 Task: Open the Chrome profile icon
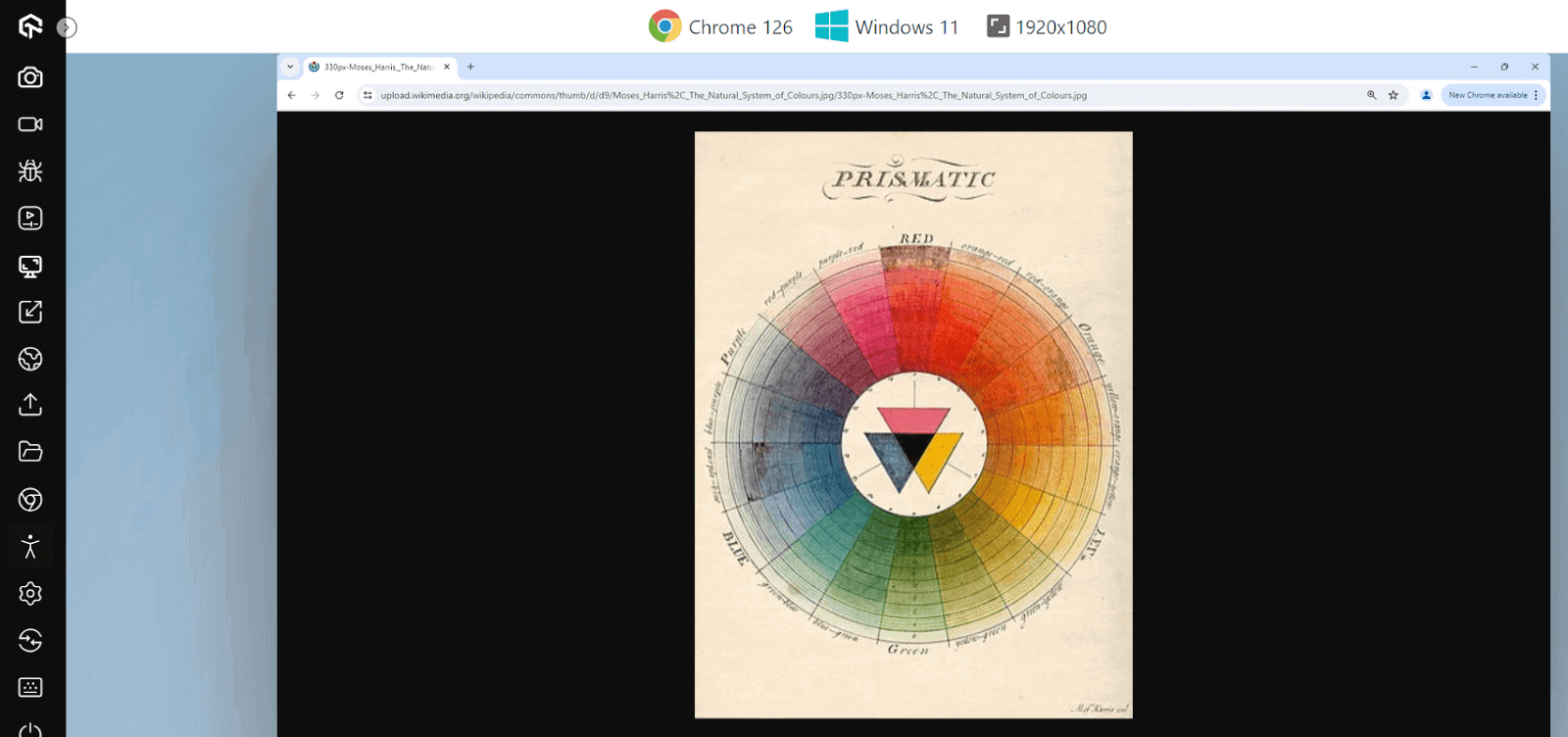[x=1426, y=95]
